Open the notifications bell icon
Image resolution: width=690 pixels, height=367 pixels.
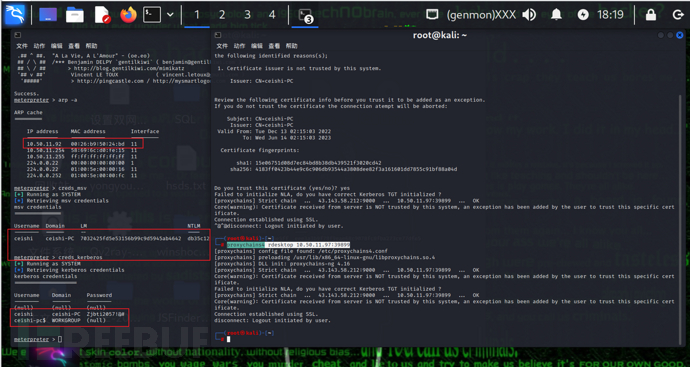(x=556, y=15)
